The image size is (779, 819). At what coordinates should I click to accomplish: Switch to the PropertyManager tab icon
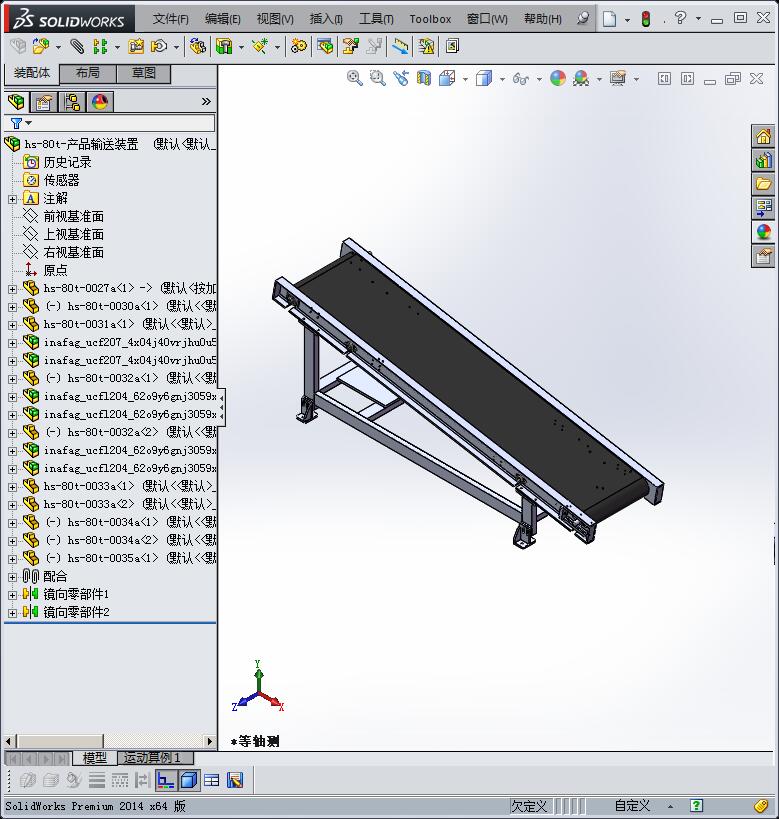(44, 102)
